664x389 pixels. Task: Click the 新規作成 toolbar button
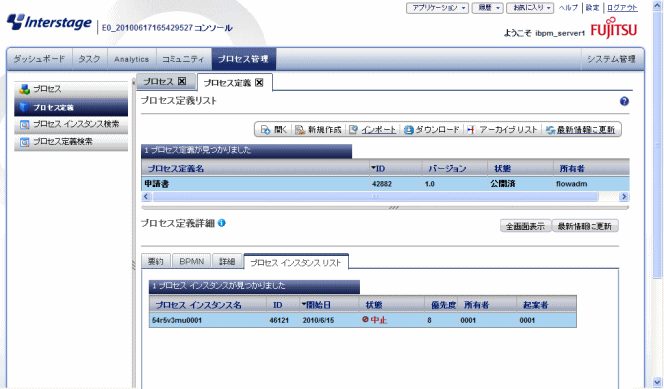coord(318,130)
